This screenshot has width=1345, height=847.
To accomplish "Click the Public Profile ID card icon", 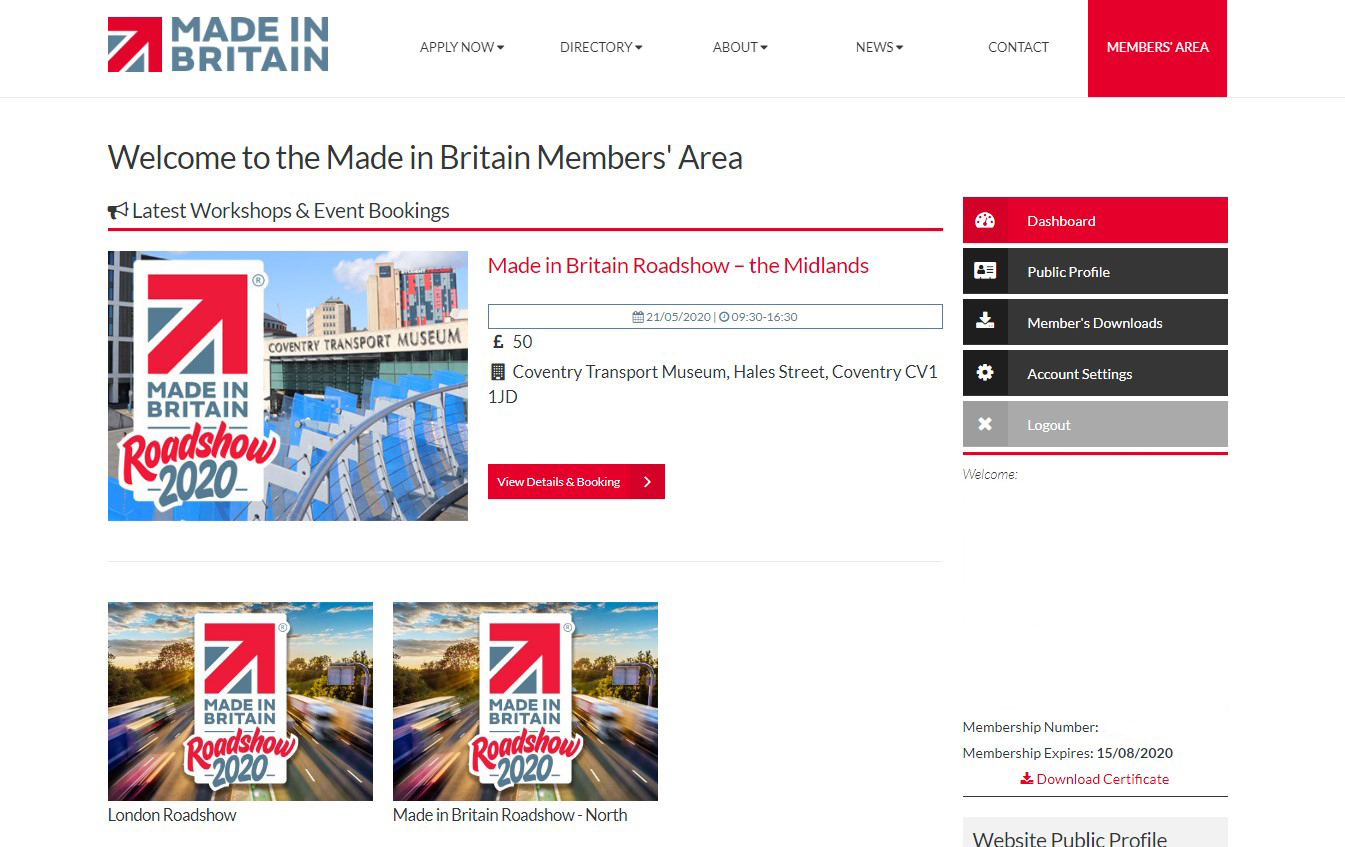I will point(985,271).
